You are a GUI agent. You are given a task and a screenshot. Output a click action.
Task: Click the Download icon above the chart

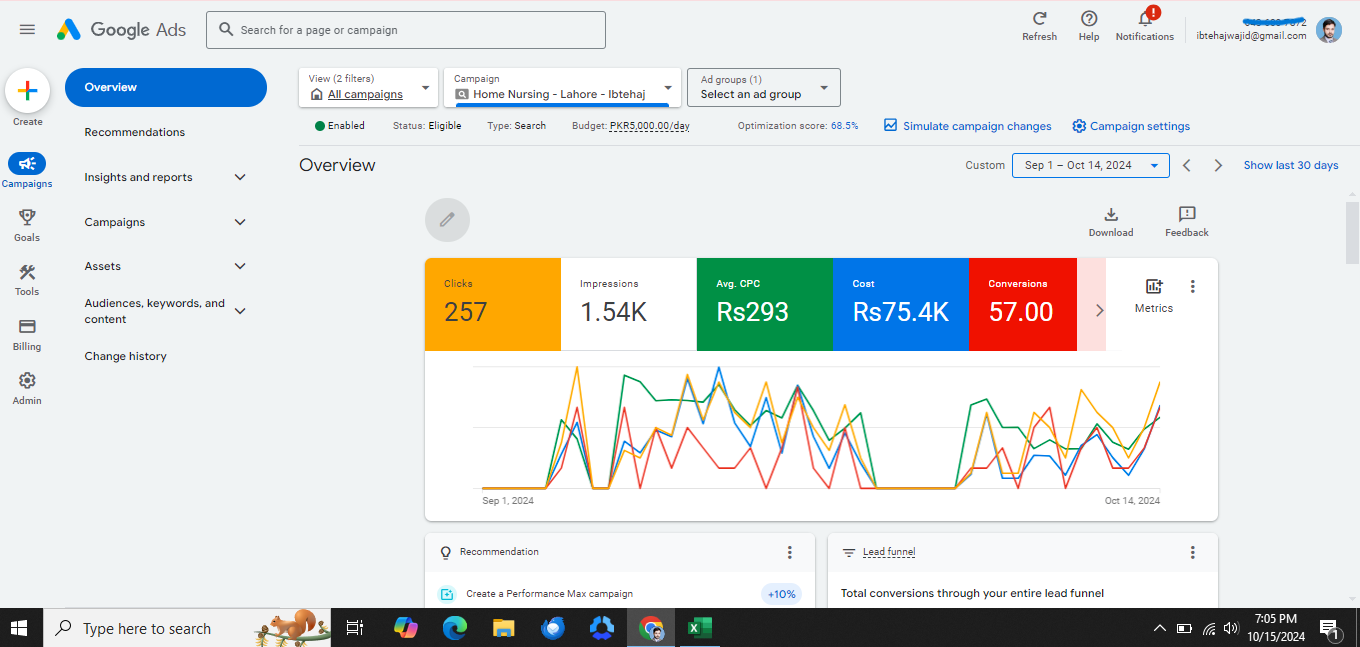point(1110,215)
